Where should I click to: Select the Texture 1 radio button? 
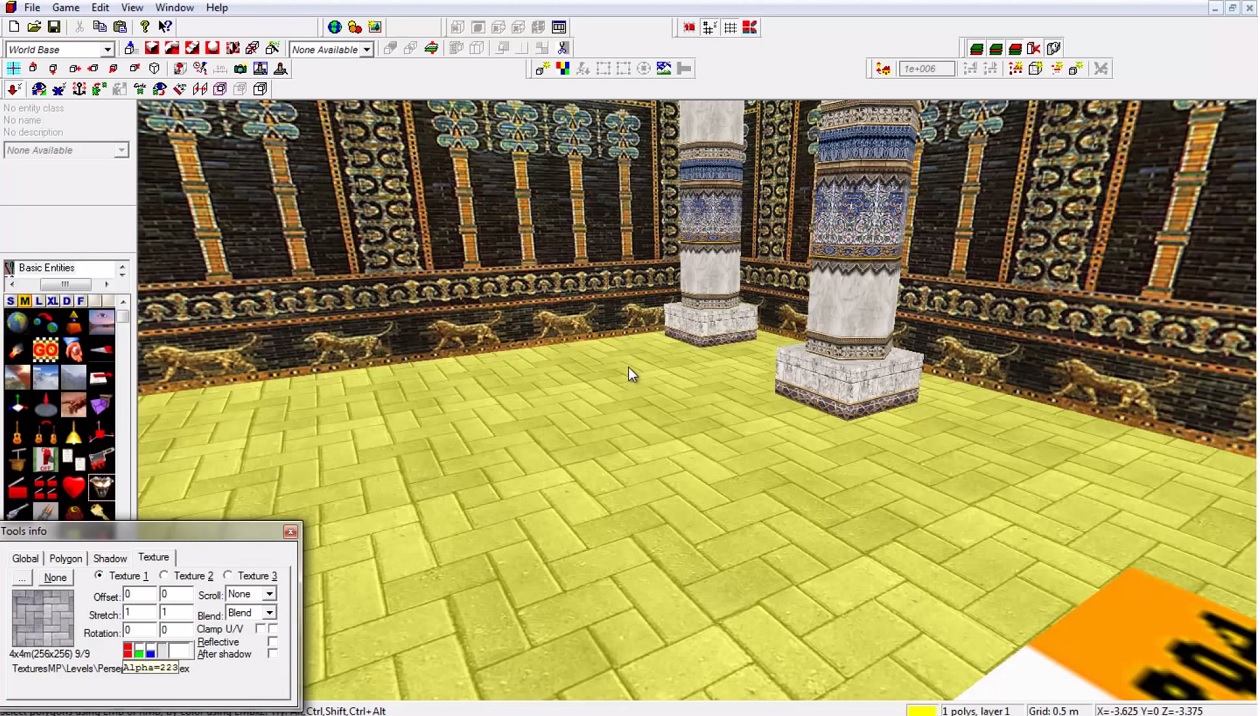tap(99, 576)
